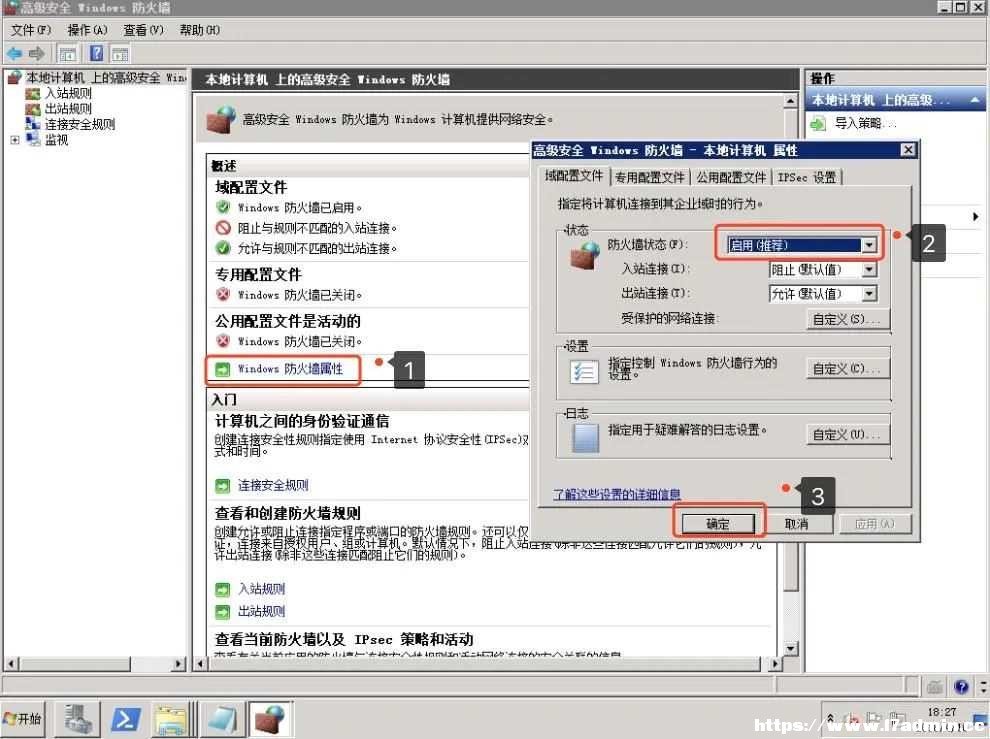This screenshot has width=990, height=739.
Task: Click the 导入策略 icon in actions pane
Action: point(818,123)
